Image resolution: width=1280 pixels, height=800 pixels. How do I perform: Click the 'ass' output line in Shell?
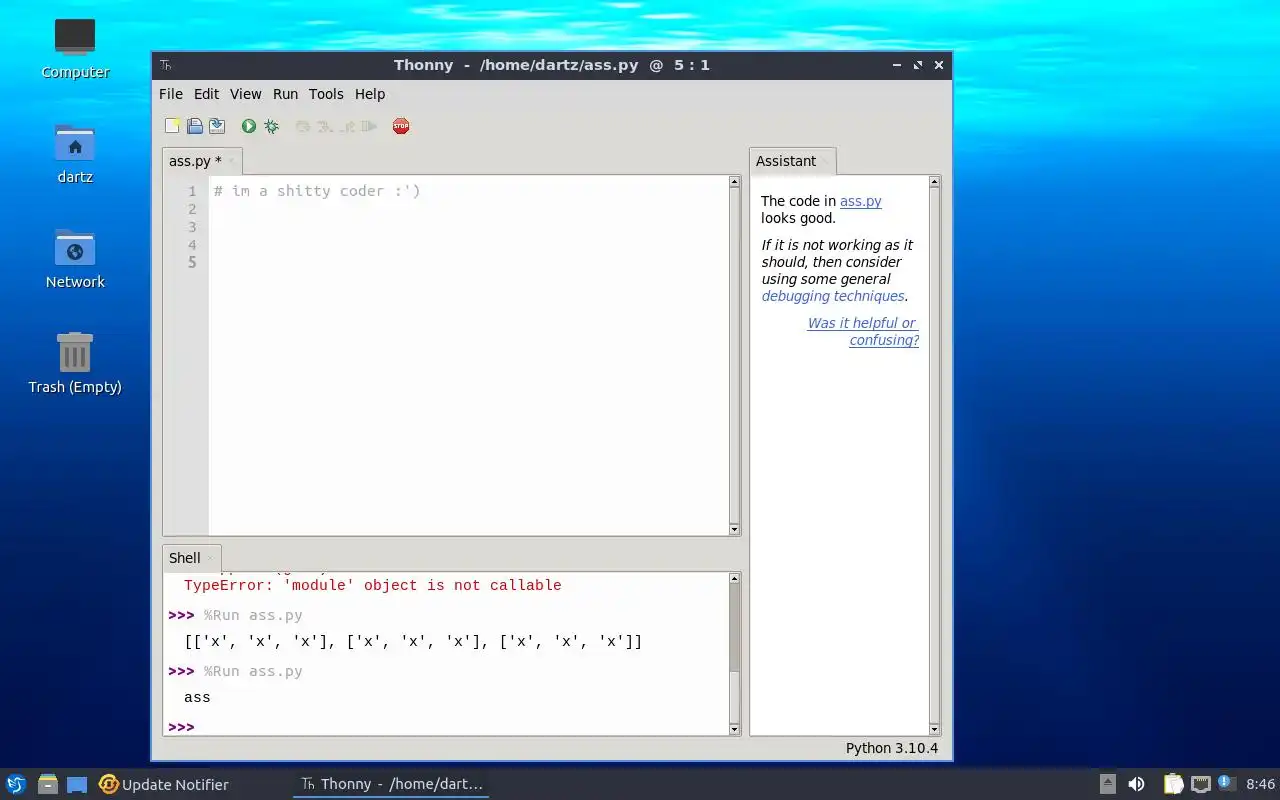[197, 697]
